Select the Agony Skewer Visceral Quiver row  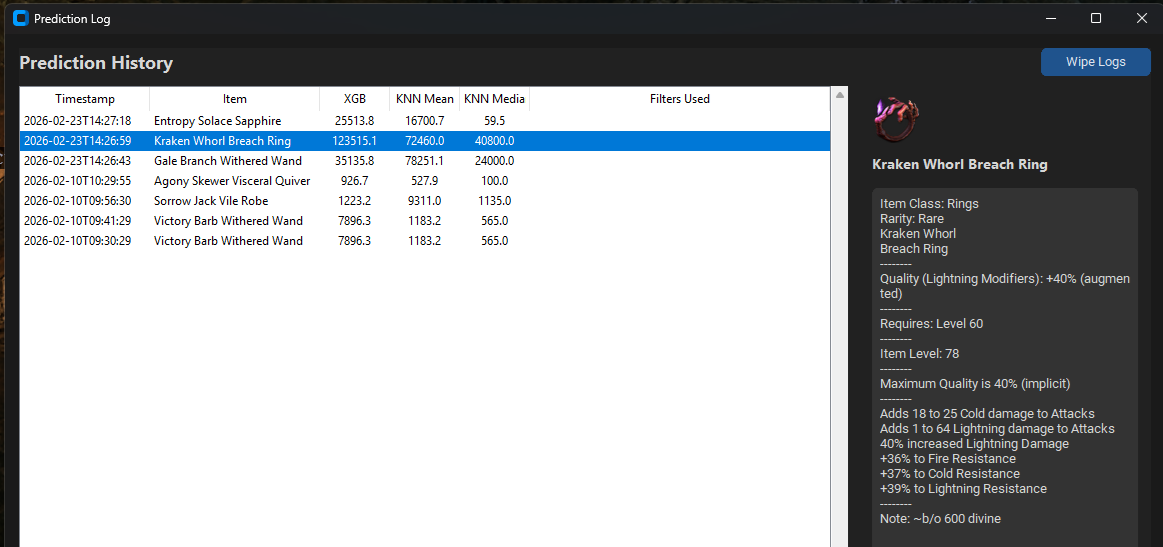pyautogui.click(x=232, y=181)
